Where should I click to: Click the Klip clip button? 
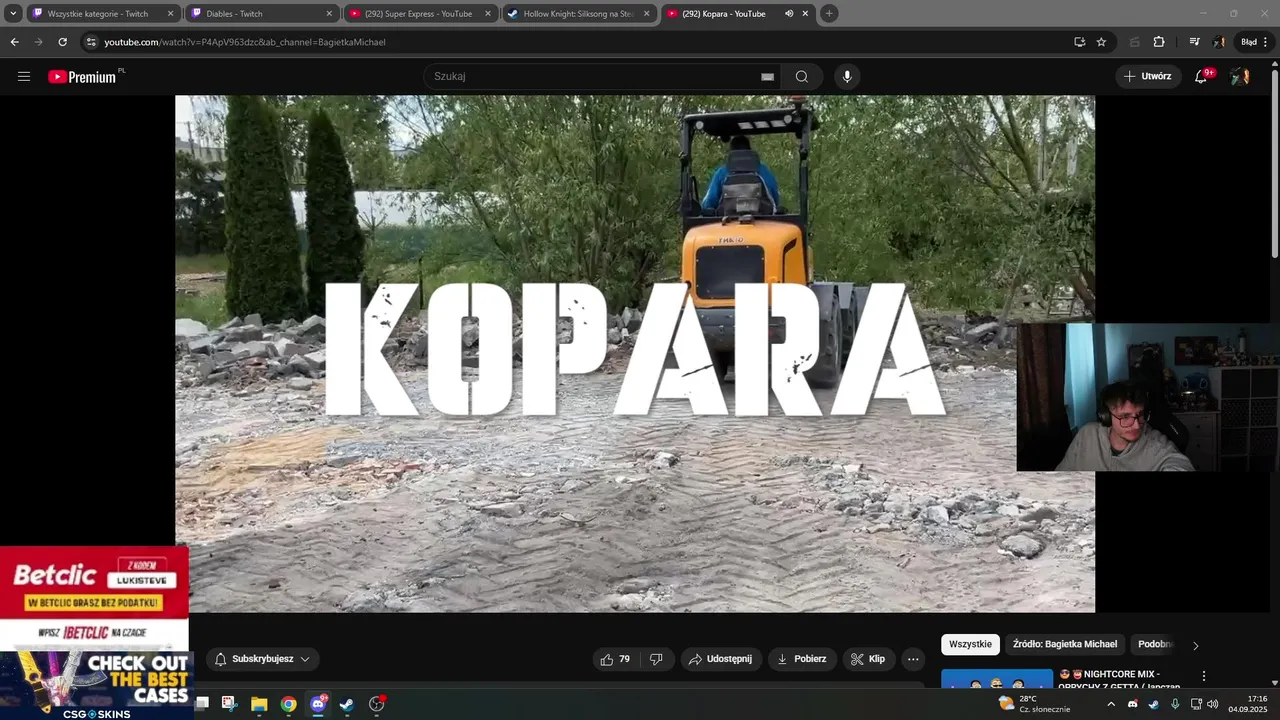[868, 659]
